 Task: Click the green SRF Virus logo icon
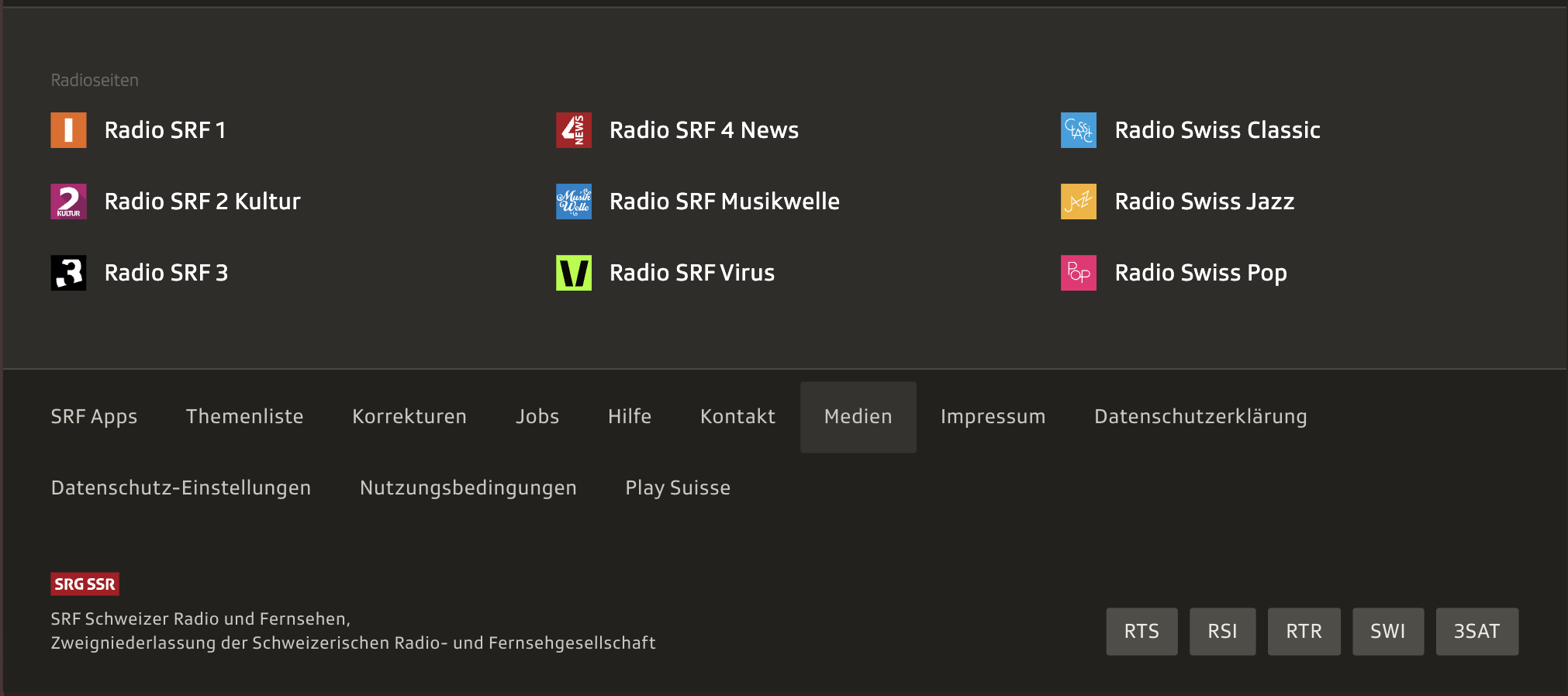pyautogui.click(x=574, y=273)
